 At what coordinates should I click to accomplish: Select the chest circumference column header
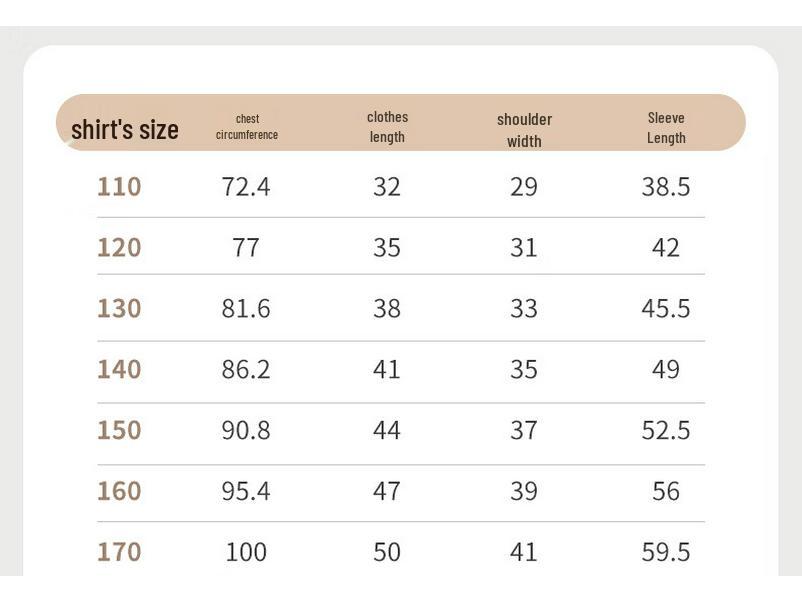(247, 127)
